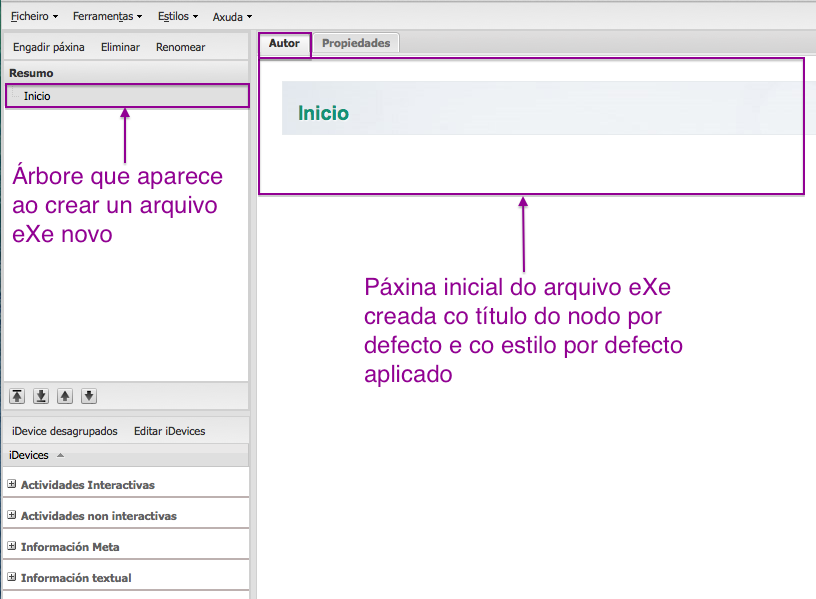Open the Ferramentas dropdown menu
Screen dimensions: 816x599
pos(107,17)
